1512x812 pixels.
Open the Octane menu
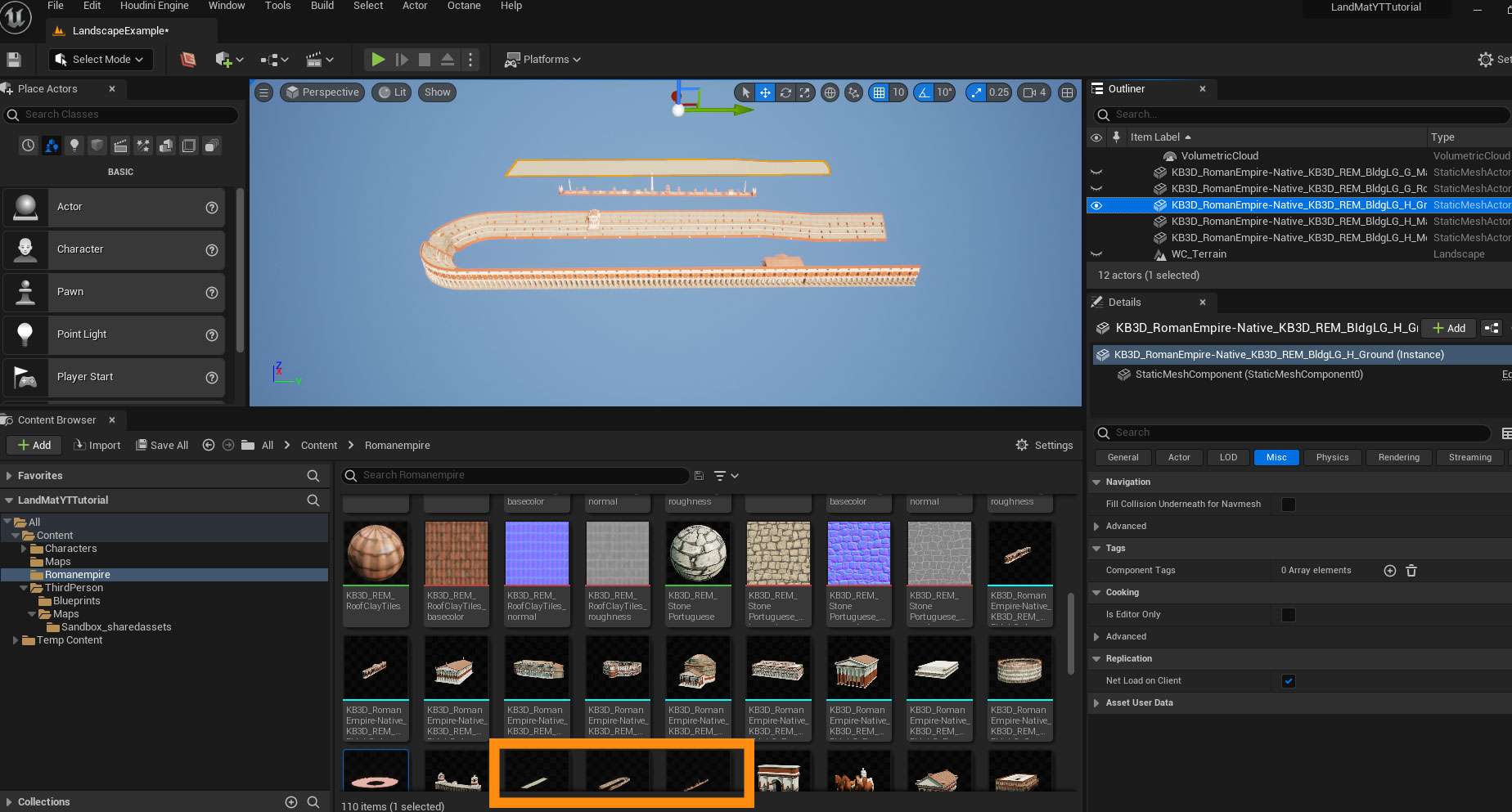(x=464, y=6)
